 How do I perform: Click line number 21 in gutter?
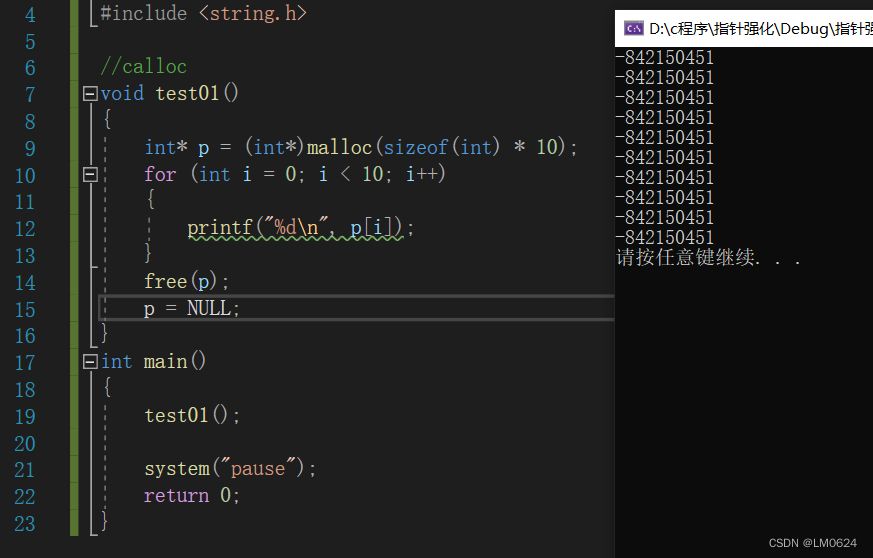pyautogui.click(x=25, y=471)
